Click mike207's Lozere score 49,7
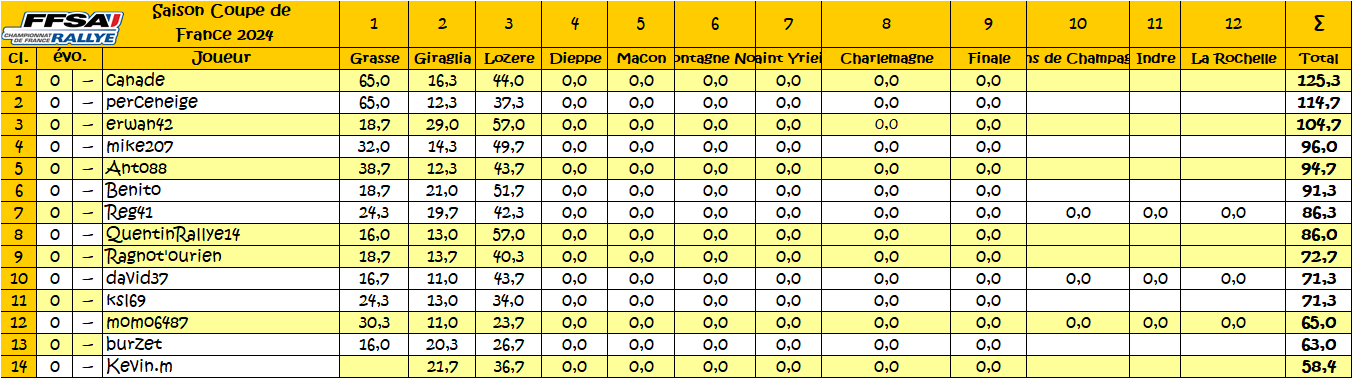This screenshot has height=378, width=1352. pyautogui.click(x=509, y=146)
